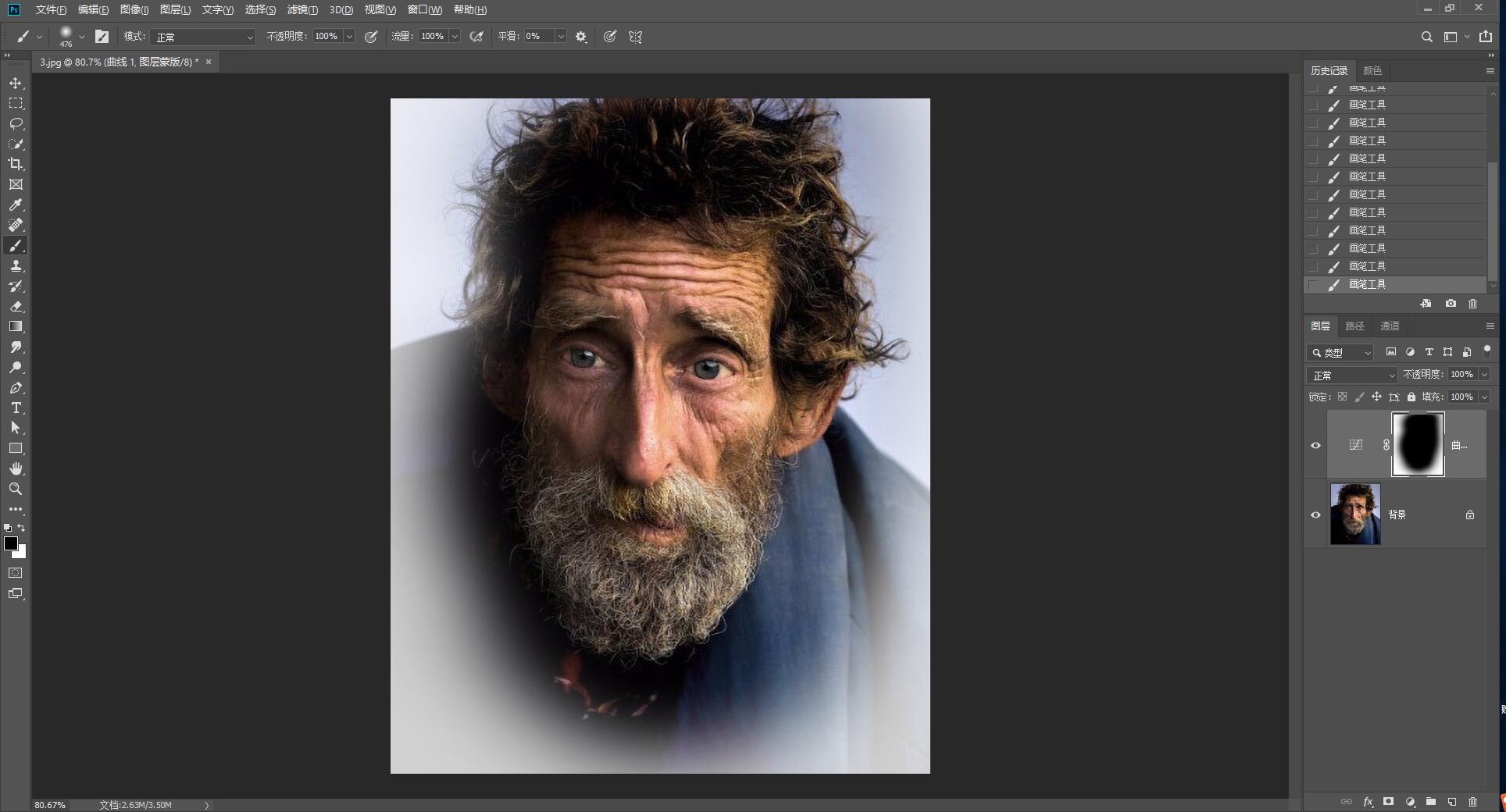Create new fill or adjustment layer
Screen dimensions: 1506x812
coord(1410,802)
